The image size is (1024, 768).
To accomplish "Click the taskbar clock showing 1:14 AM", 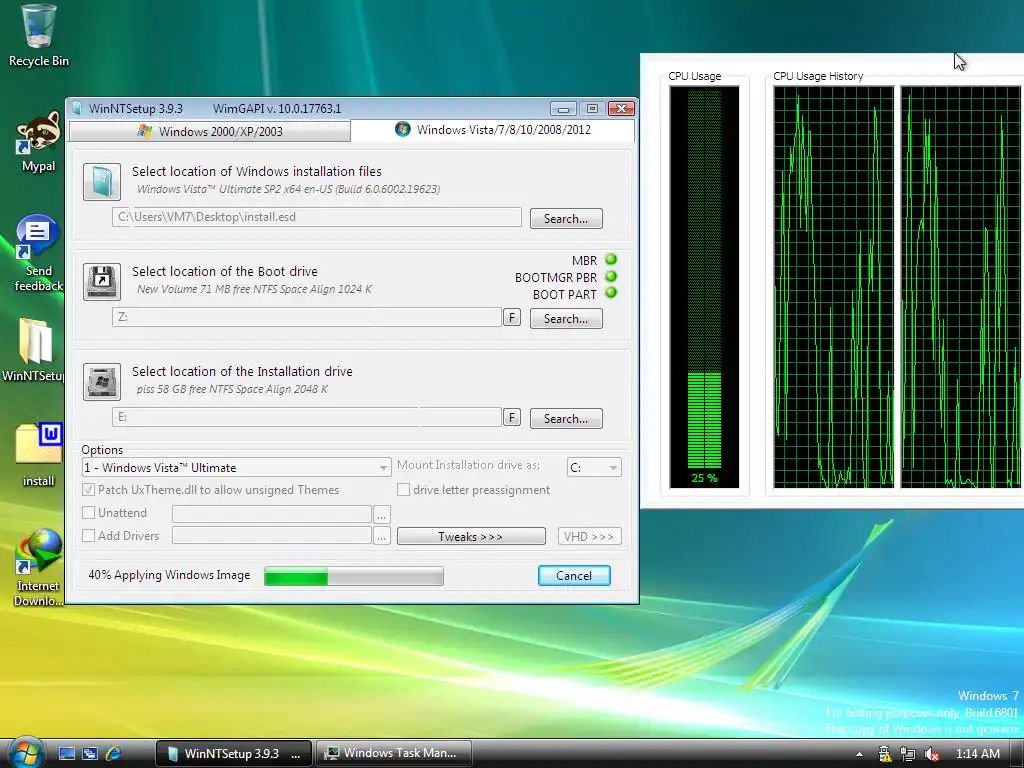I will click(978, 754).
